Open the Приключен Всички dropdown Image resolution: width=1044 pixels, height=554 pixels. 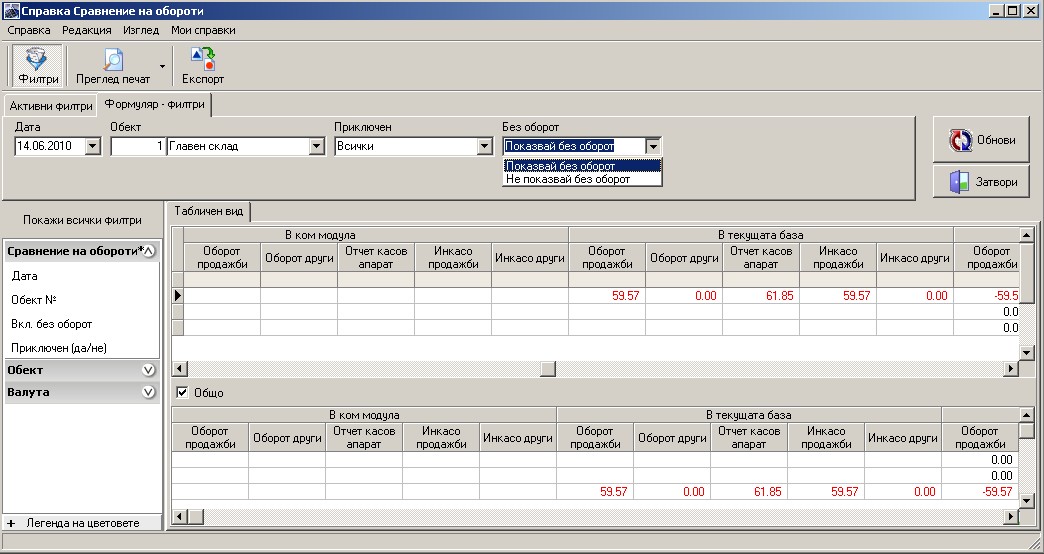485,146
